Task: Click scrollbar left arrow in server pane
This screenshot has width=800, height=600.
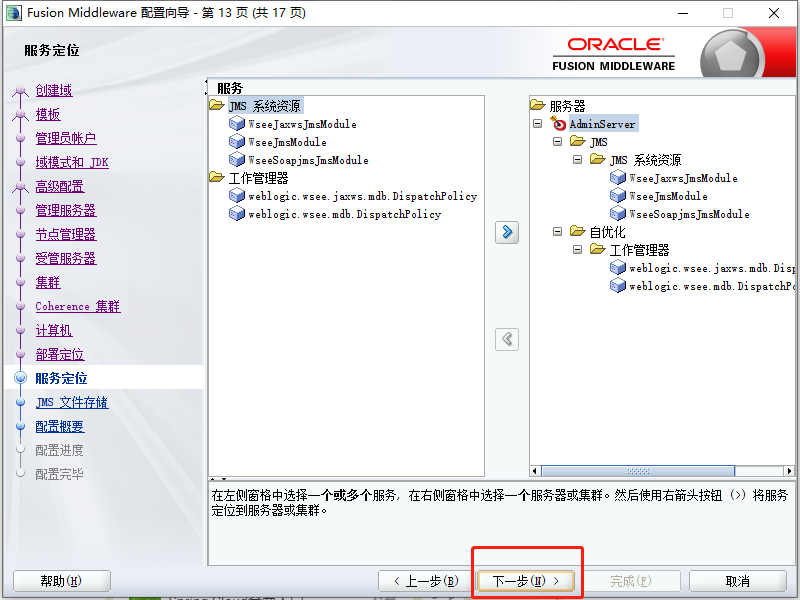Action: [x=535, y=471]
